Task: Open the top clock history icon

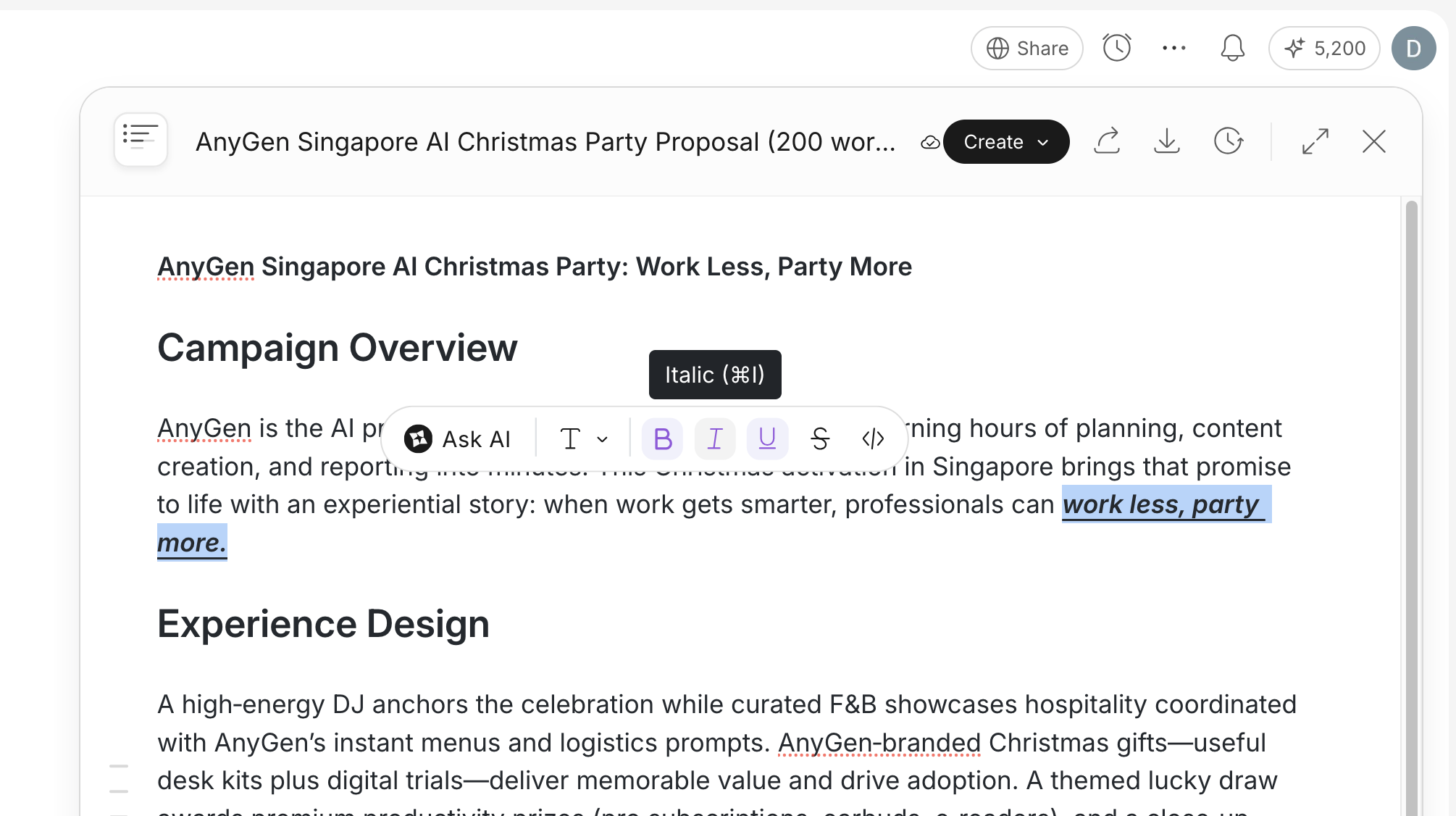Action: coord(1116,49)
